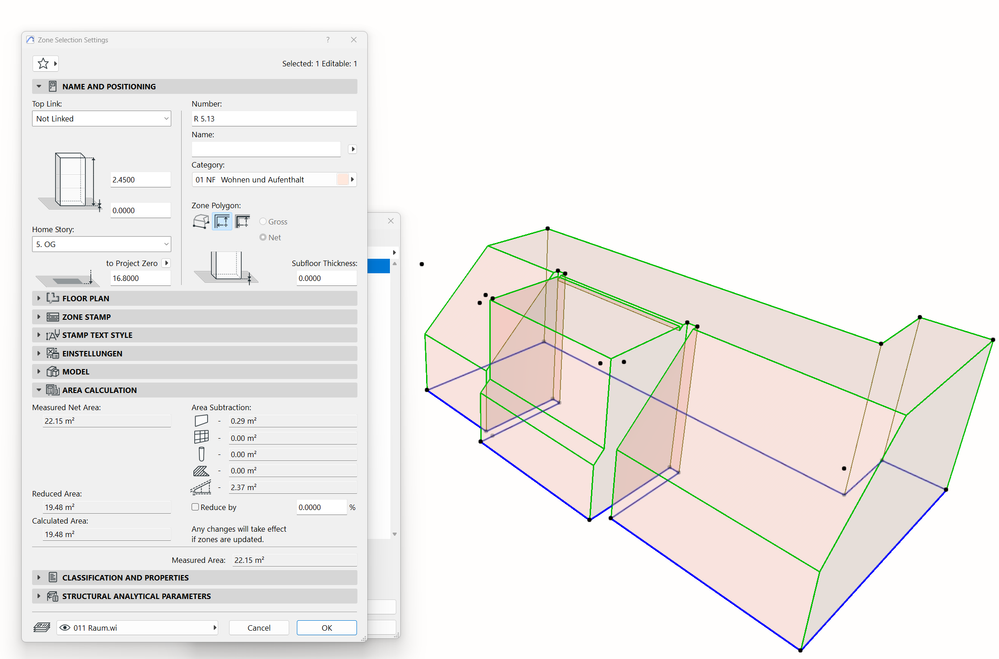Image resolution: width=999 pixels, height=659 pixels.
Task: Click the bottom offset field 0.0000
Action: 140,210
